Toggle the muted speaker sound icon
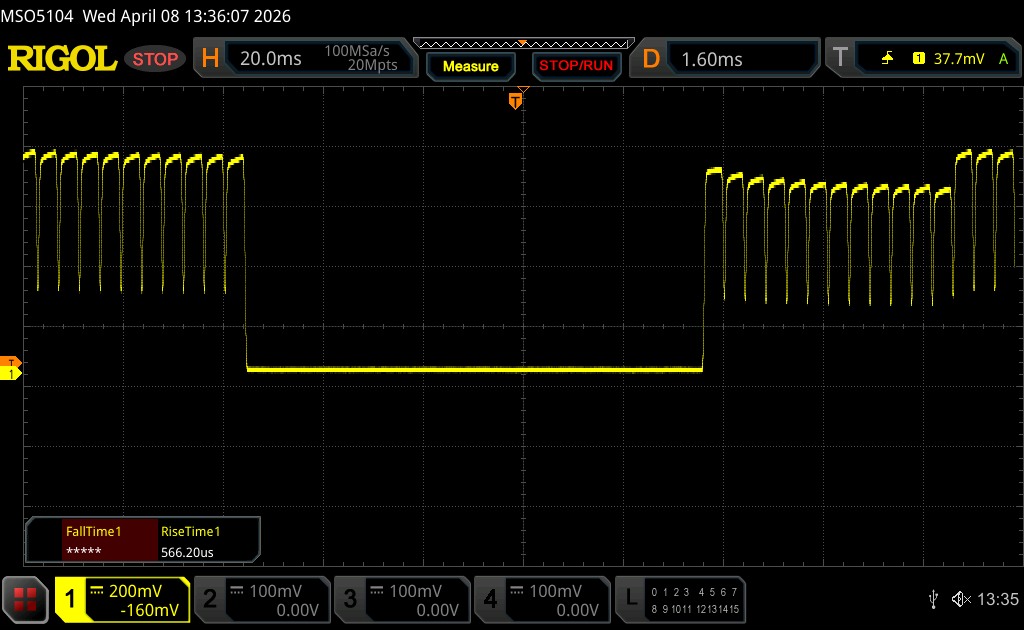This screenshot has height=630, width=1024. click(961, 599)
